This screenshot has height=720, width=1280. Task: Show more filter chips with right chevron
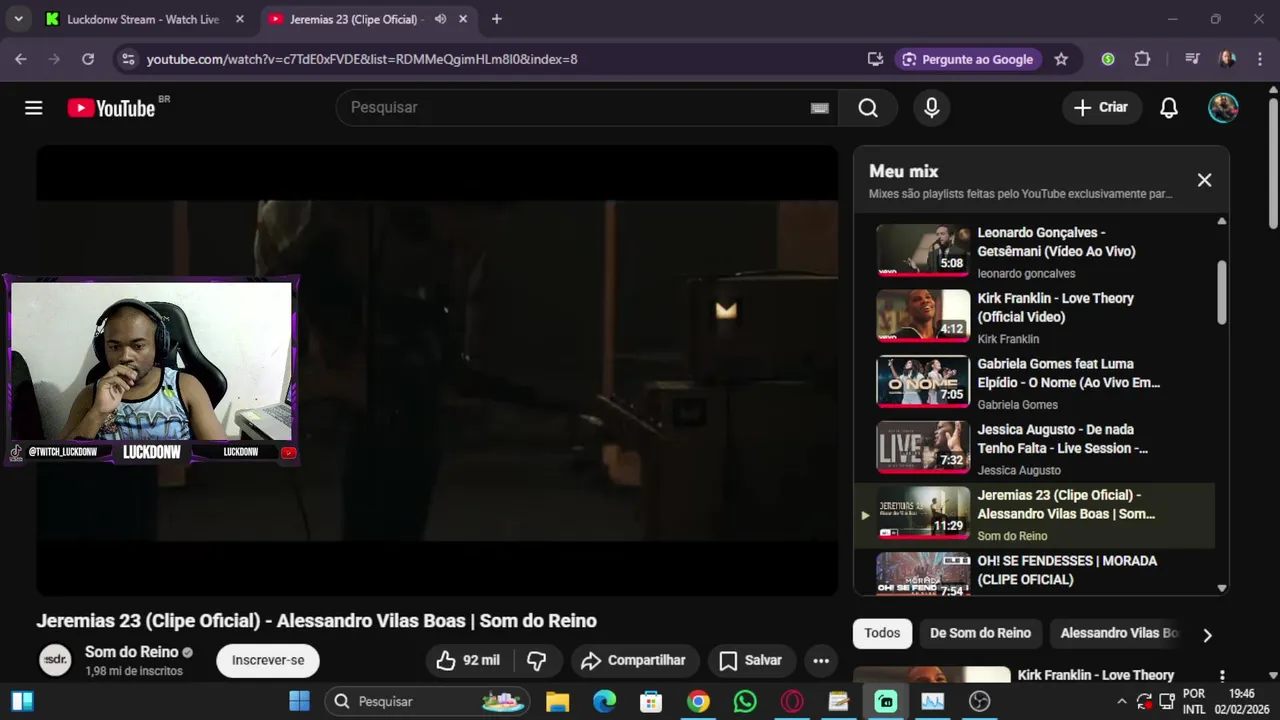pyautogui.click(x=1207, y=635)
